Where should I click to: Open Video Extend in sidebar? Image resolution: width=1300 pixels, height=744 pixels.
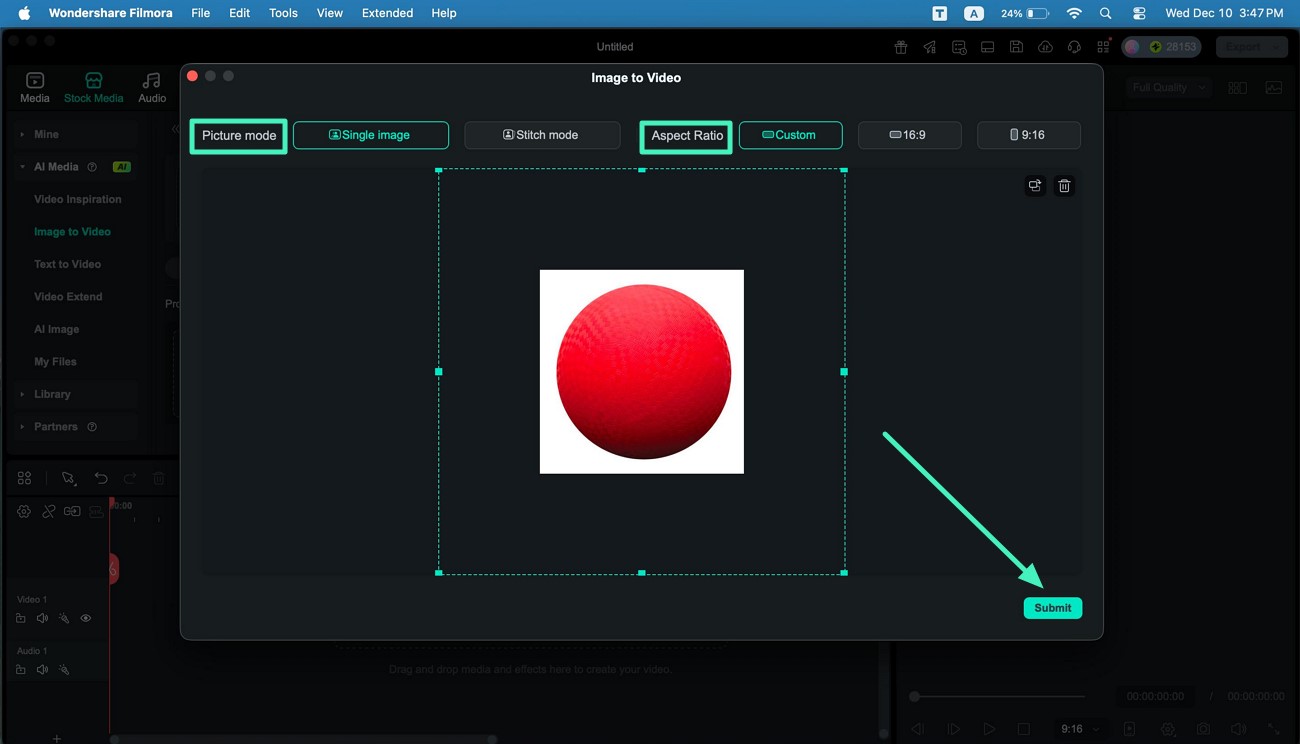(68, 297)
